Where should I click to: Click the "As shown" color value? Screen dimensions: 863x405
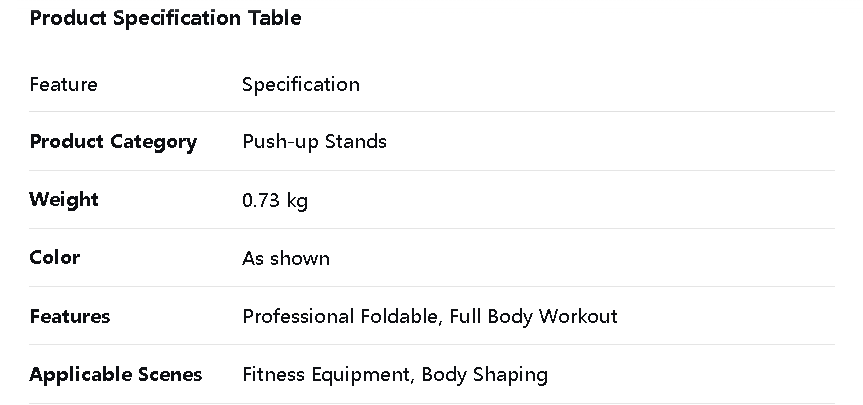coord(286,258)
